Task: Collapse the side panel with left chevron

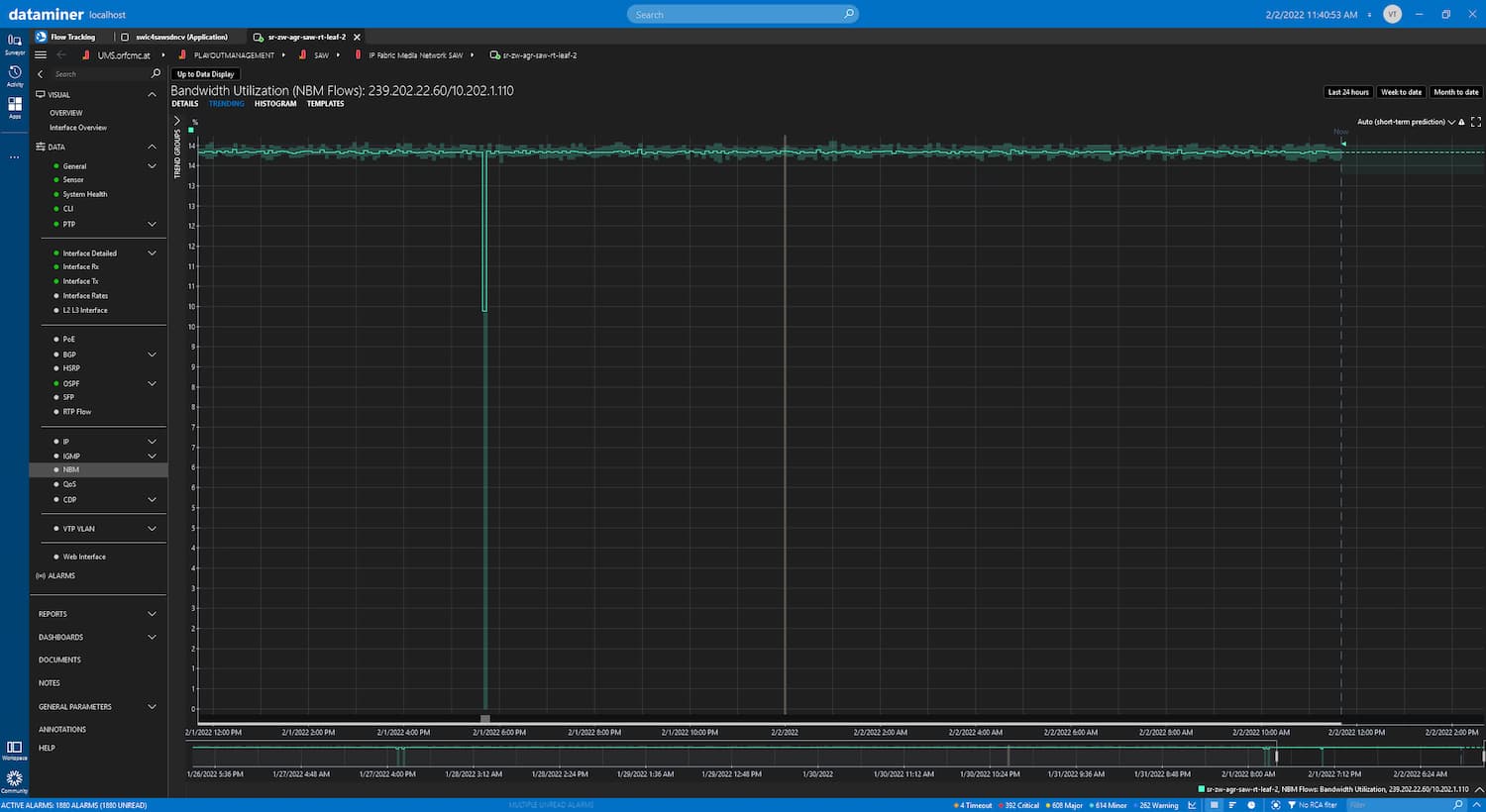Action: [41, 74]
